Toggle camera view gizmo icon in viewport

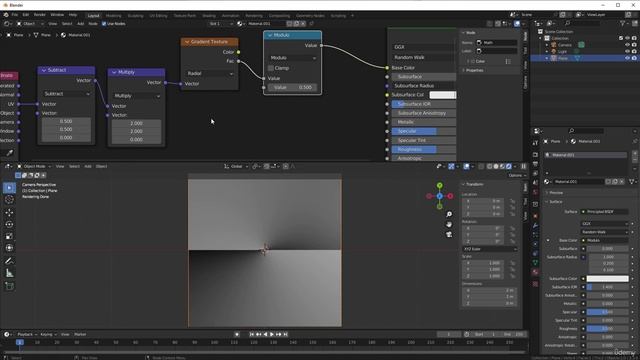(449, 234)
